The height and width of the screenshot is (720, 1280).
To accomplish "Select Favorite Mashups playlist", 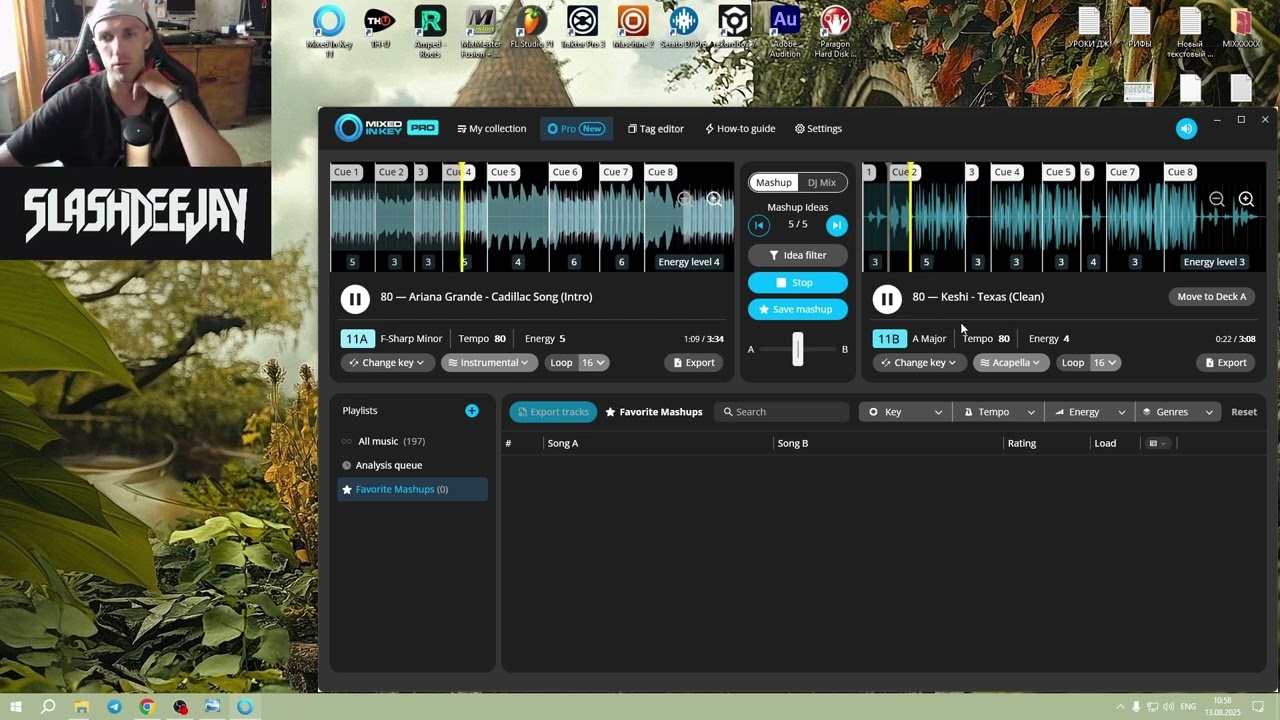I will 412,489.
